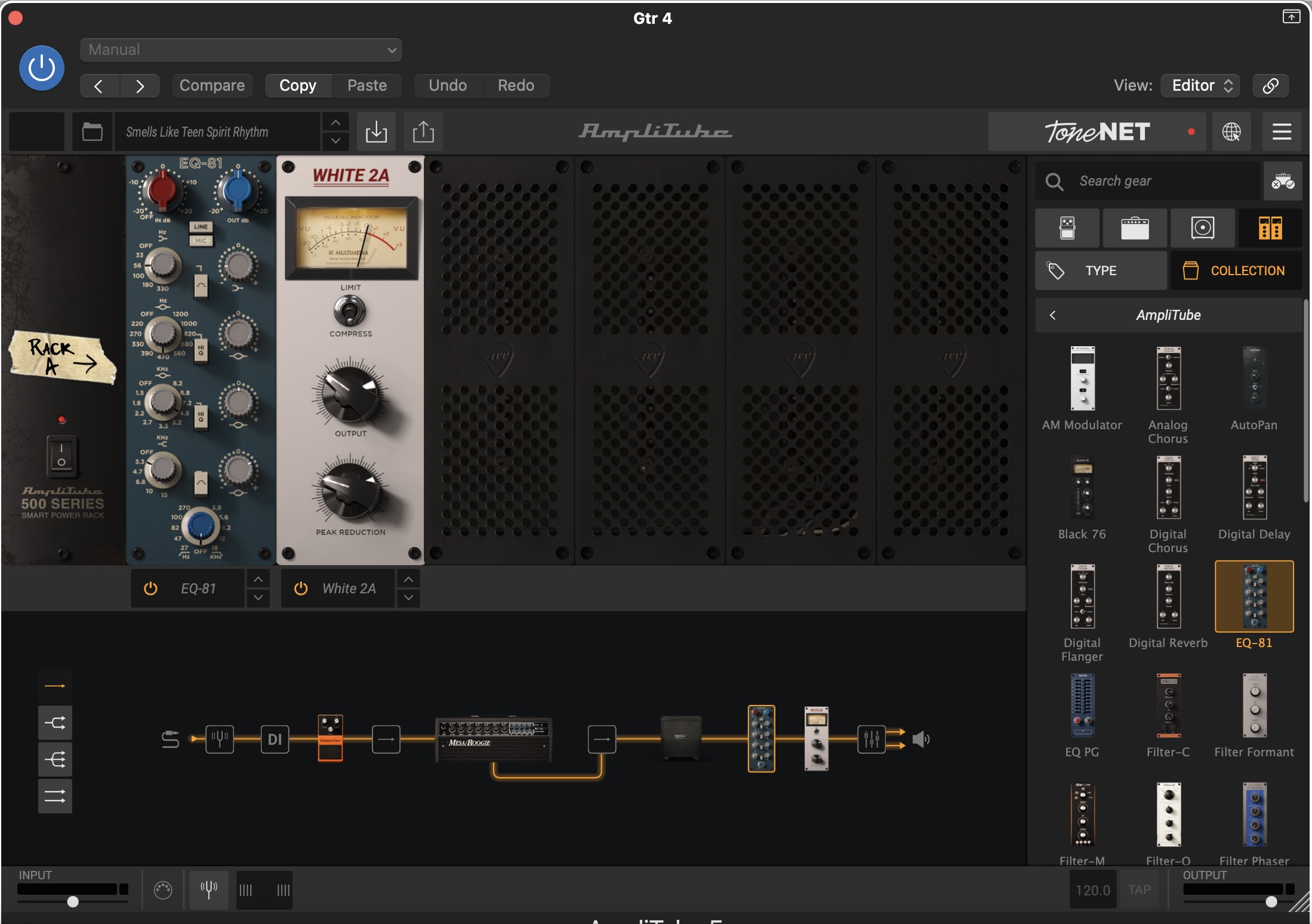Select the rack effects gear category
Screen dimensions: 1312x924
pyautogui.click(x=1270, y=228)
